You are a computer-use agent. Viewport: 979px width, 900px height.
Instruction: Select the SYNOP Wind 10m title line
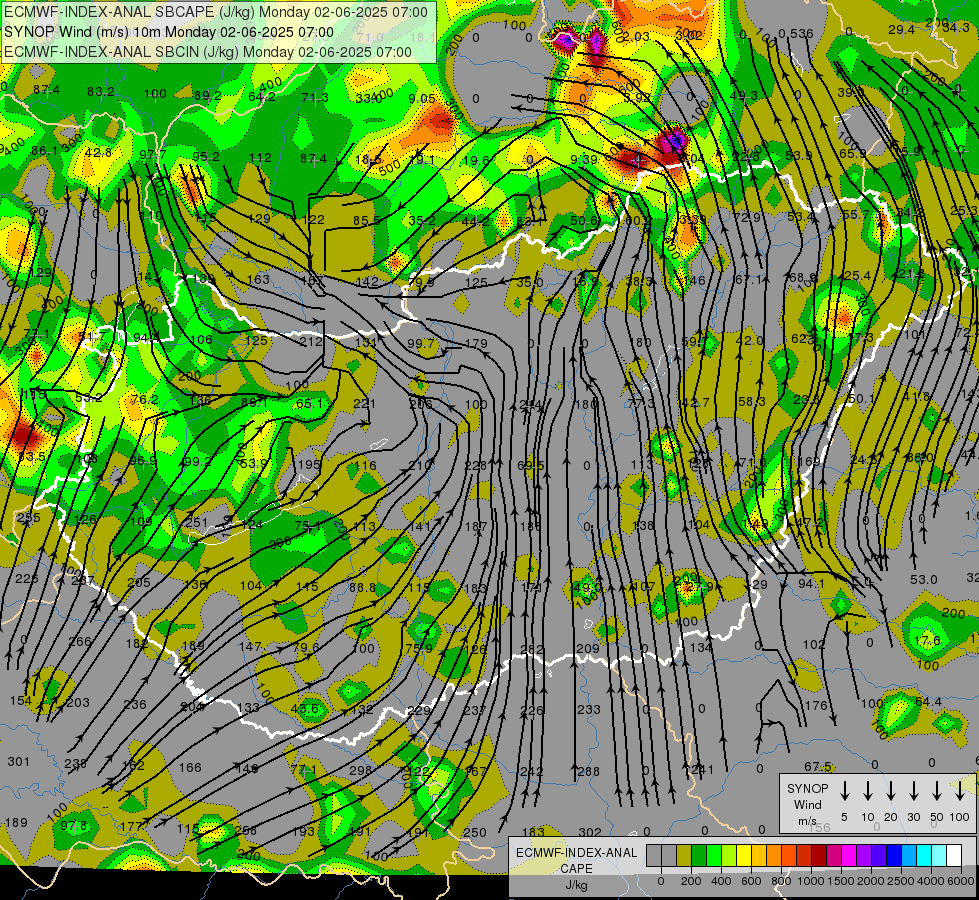coord(169,32)
